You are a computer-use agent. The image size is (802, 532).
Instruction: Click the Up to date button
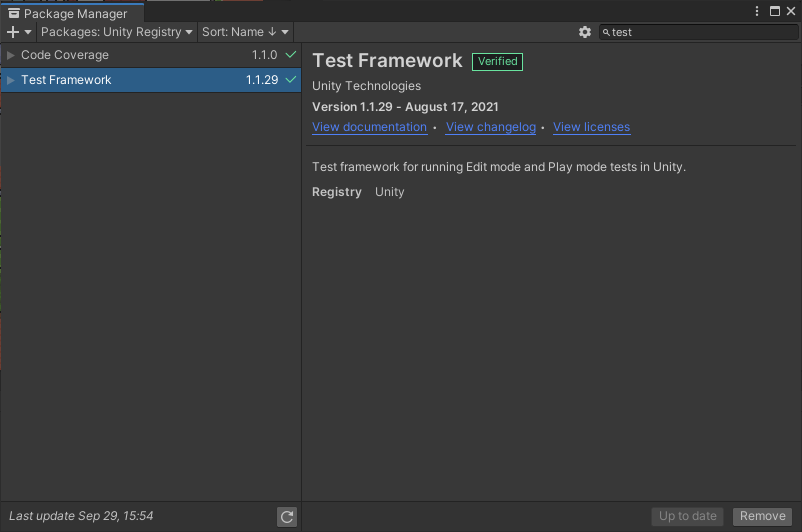687,516
